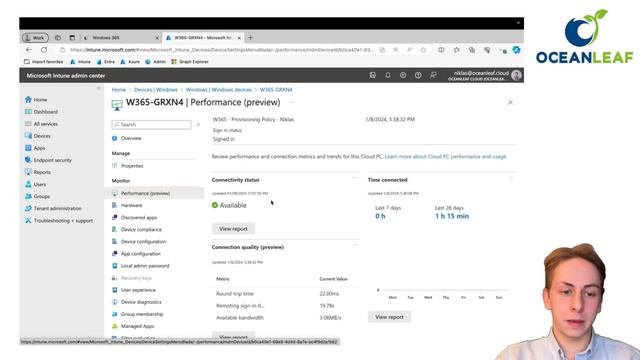The width and height of the screenshot is (640, 360).
Task: Click Windows | Windows devices breadcrumb
Action: (x=218, y=90)
